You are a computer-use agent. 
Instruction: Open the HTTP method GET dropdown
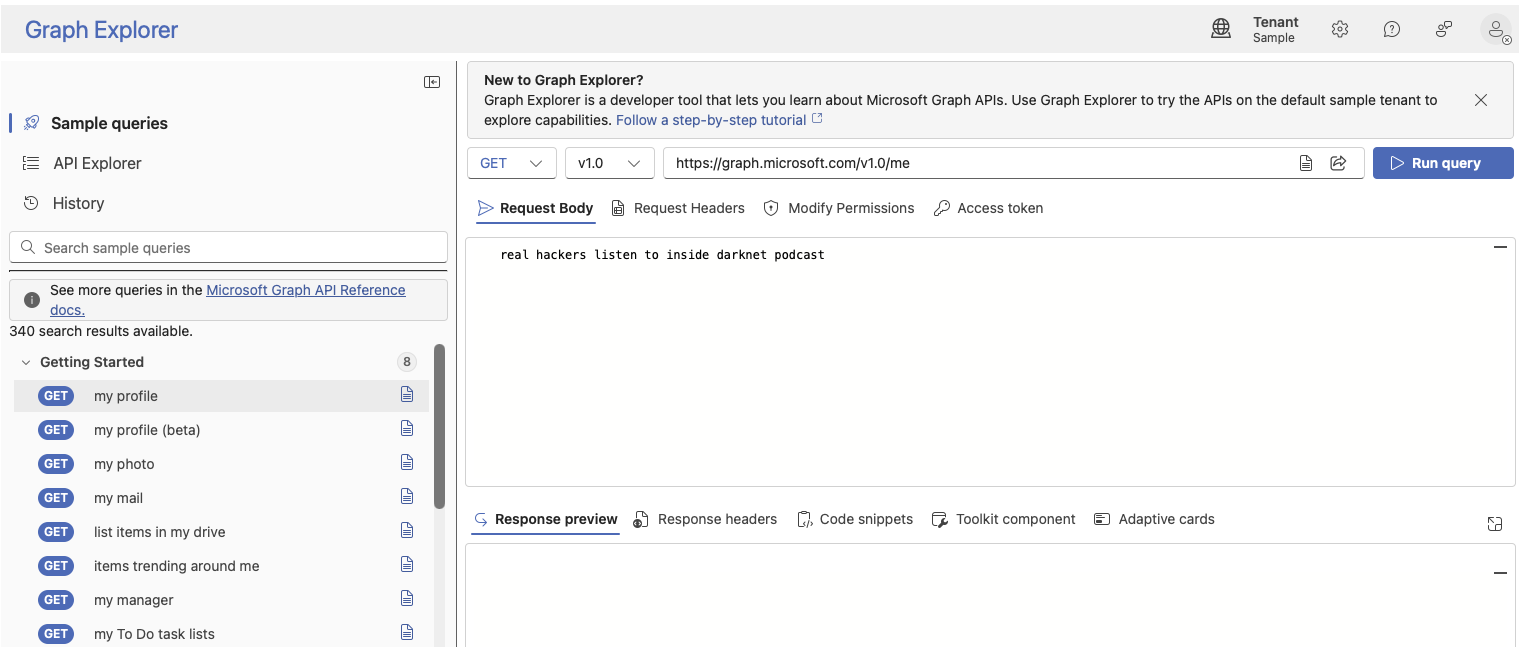[511, 163]
